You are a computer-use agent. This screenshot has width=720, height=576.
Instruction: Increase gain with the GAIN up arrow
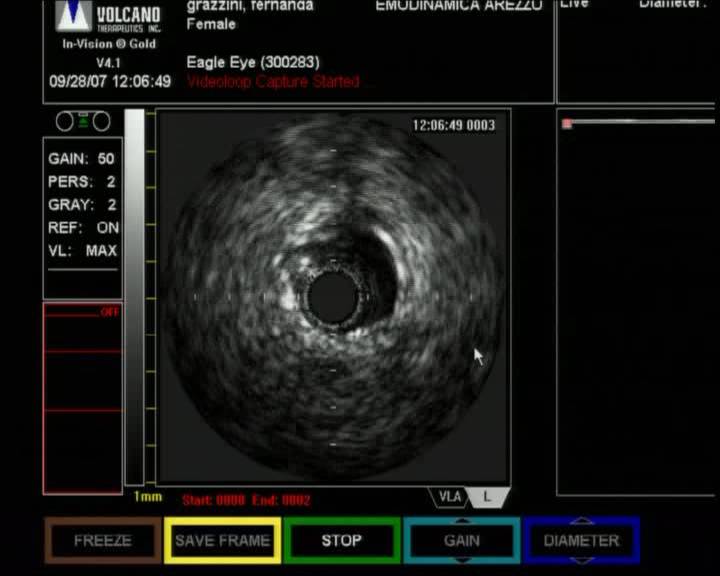tap(462, 522)
